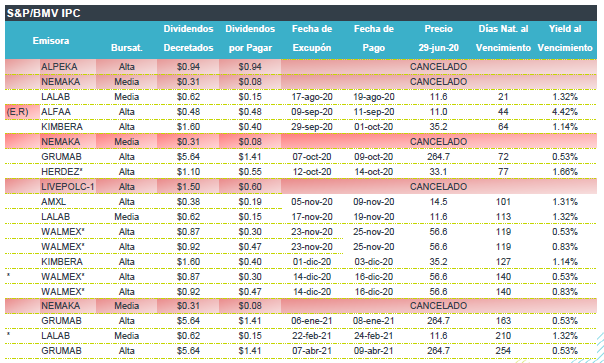Select the Dividendos Decretados header

click(188, 38)
